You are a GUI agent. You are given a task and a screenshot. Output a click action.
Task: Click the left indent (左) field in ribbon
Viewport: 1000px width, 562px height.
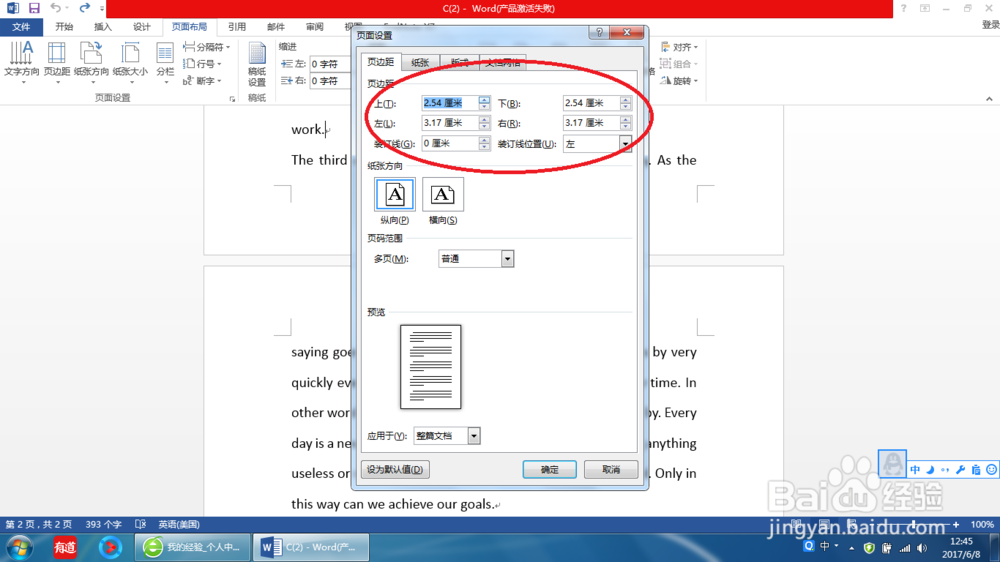tap(330, 64)
